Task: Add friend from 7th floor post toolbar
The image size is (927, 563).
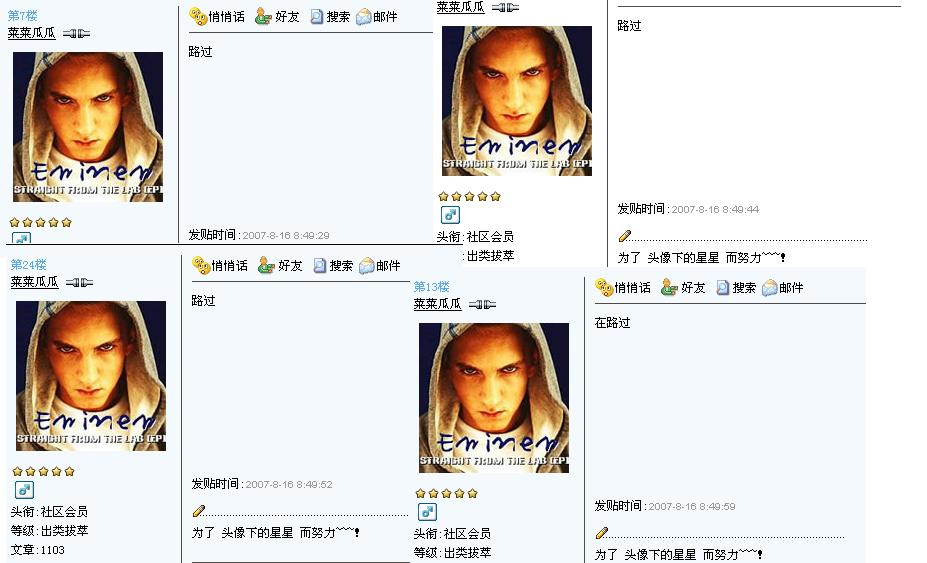Action: [263, 17]
